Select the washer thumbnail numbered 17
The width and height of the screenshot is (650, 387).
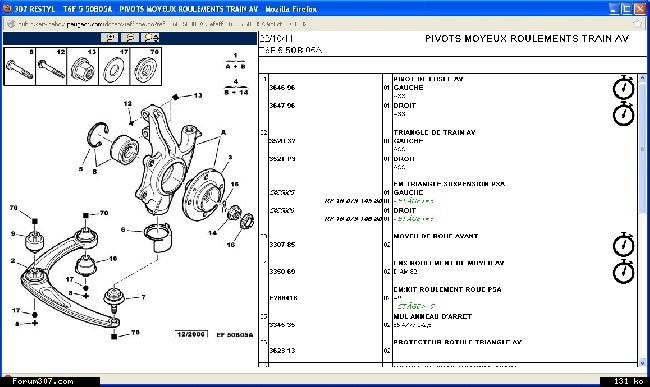click(114, 66)
